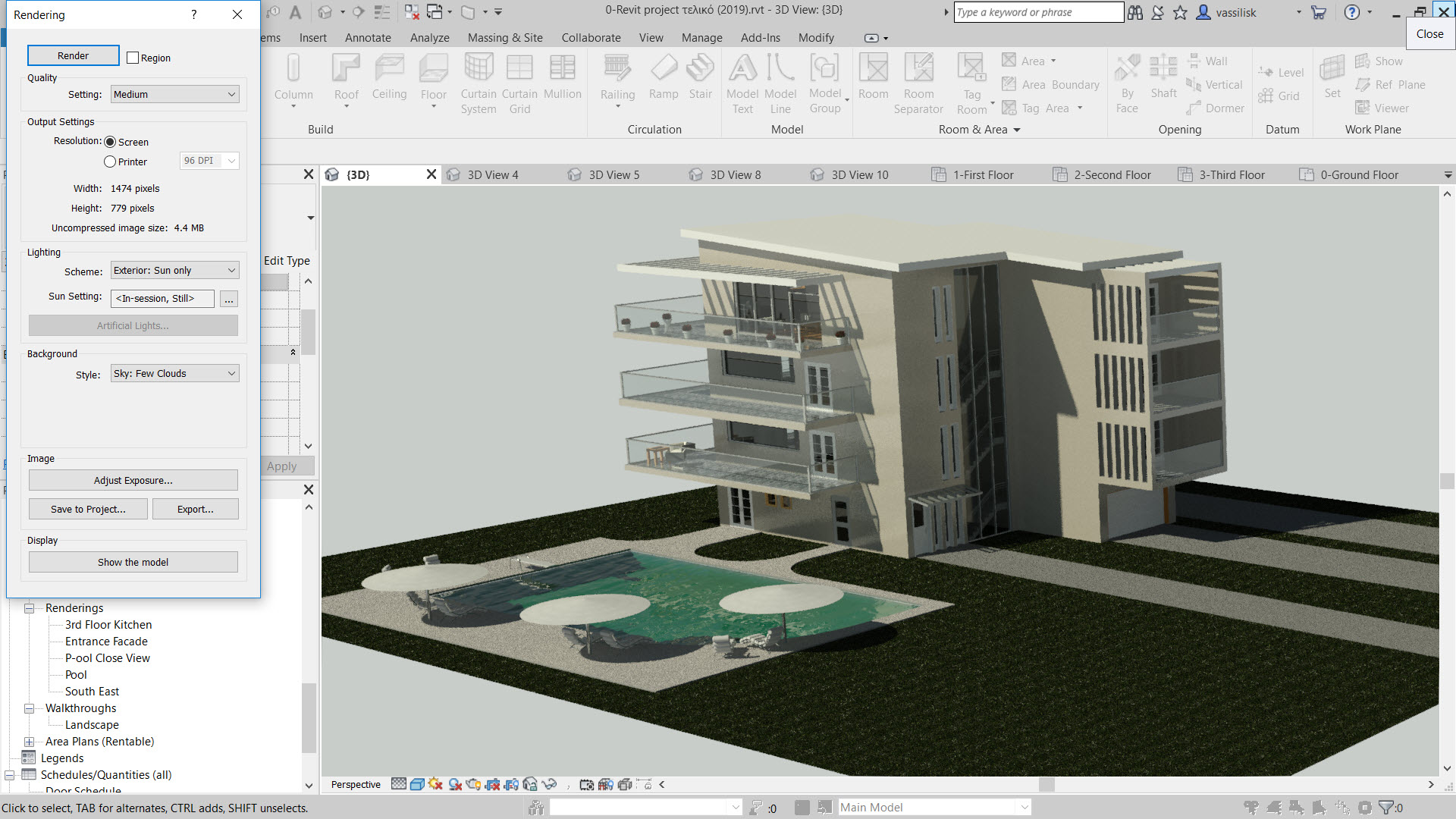Click the Sun Path icon in view control bar

point(435,784)
